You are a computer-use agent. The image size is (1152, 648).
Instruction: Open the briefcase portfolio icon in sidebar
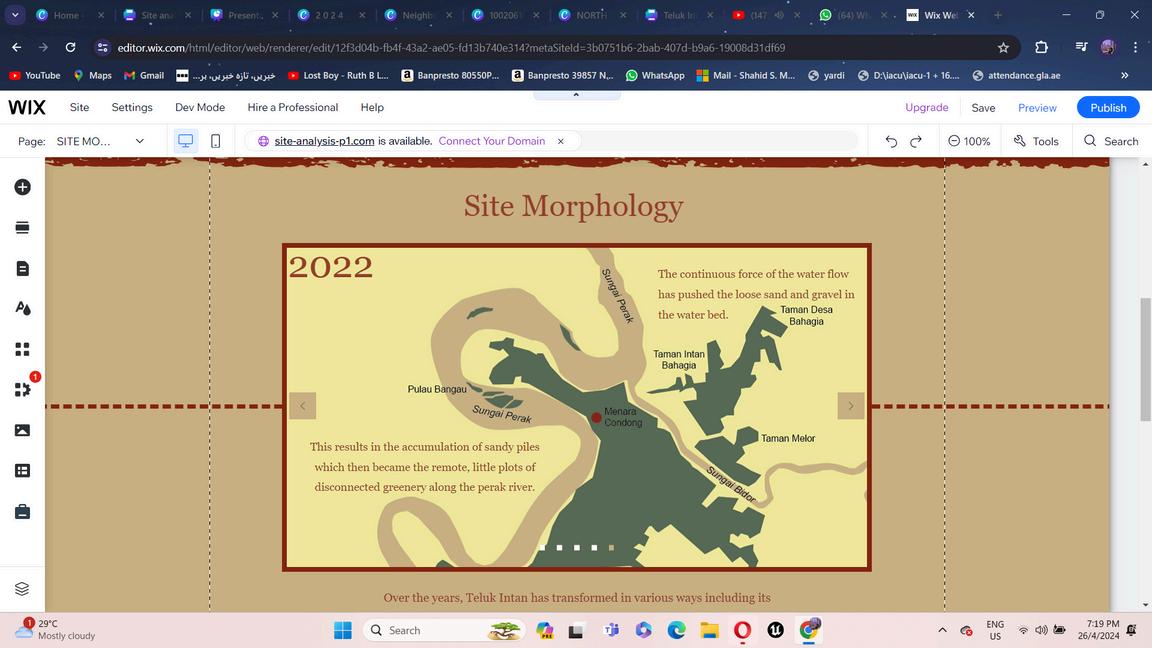tap(23, 511)
